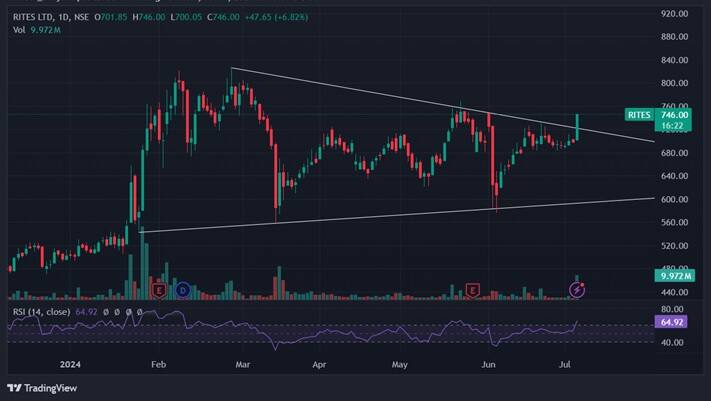The image size is (711, 401).
Task: Click the blue dividend 'D' marker
Action: pyautogui.click(x=183, y=290)
